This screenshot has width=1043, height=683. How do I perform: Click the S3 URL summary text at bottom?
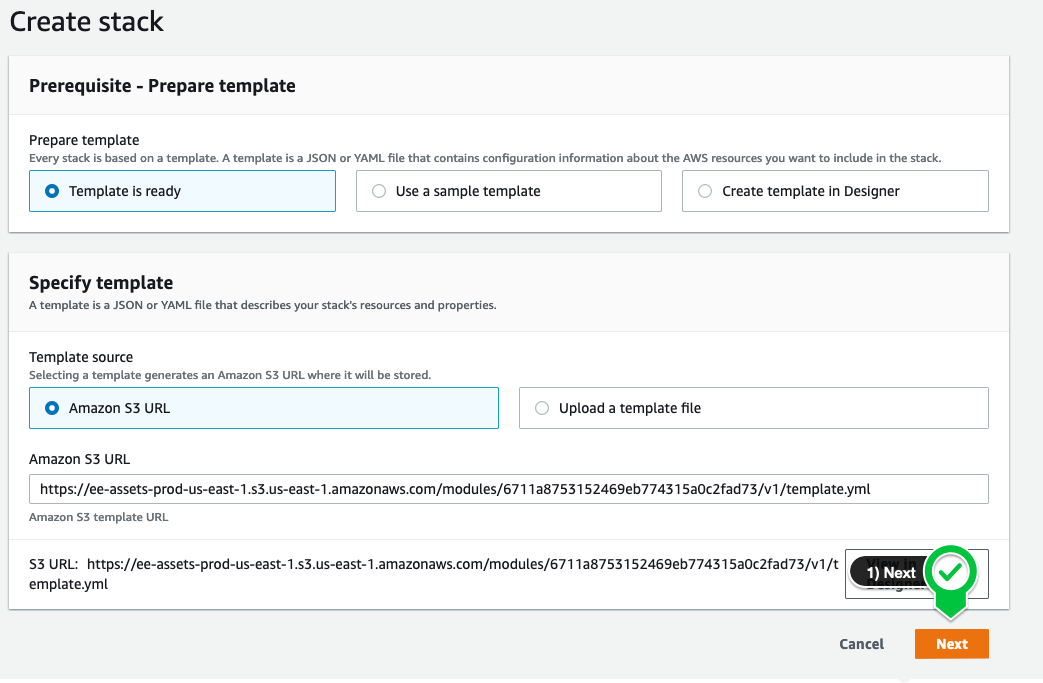coord(434,574)
